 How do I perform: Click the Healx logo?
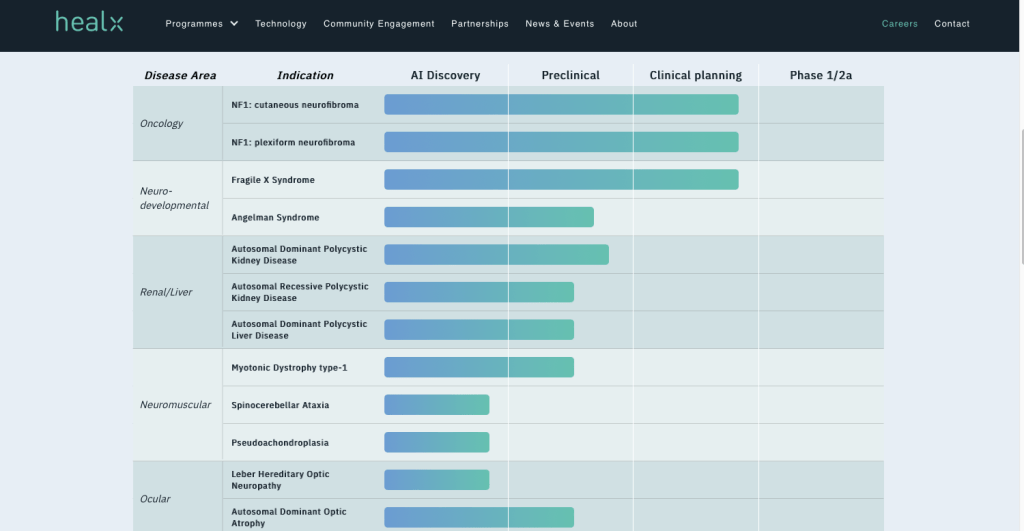coord(89,22)
